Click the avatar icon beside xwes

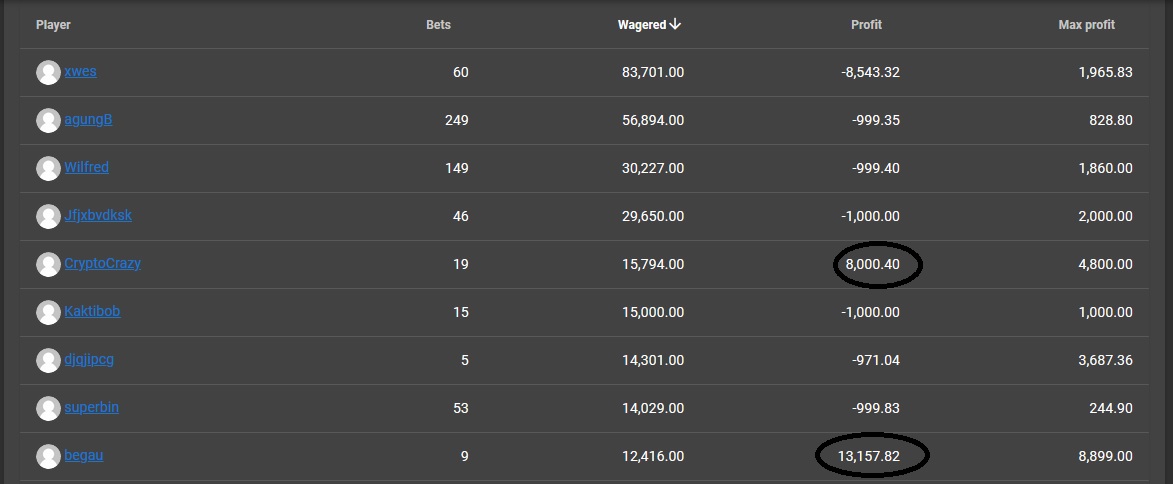pos(49,73)
